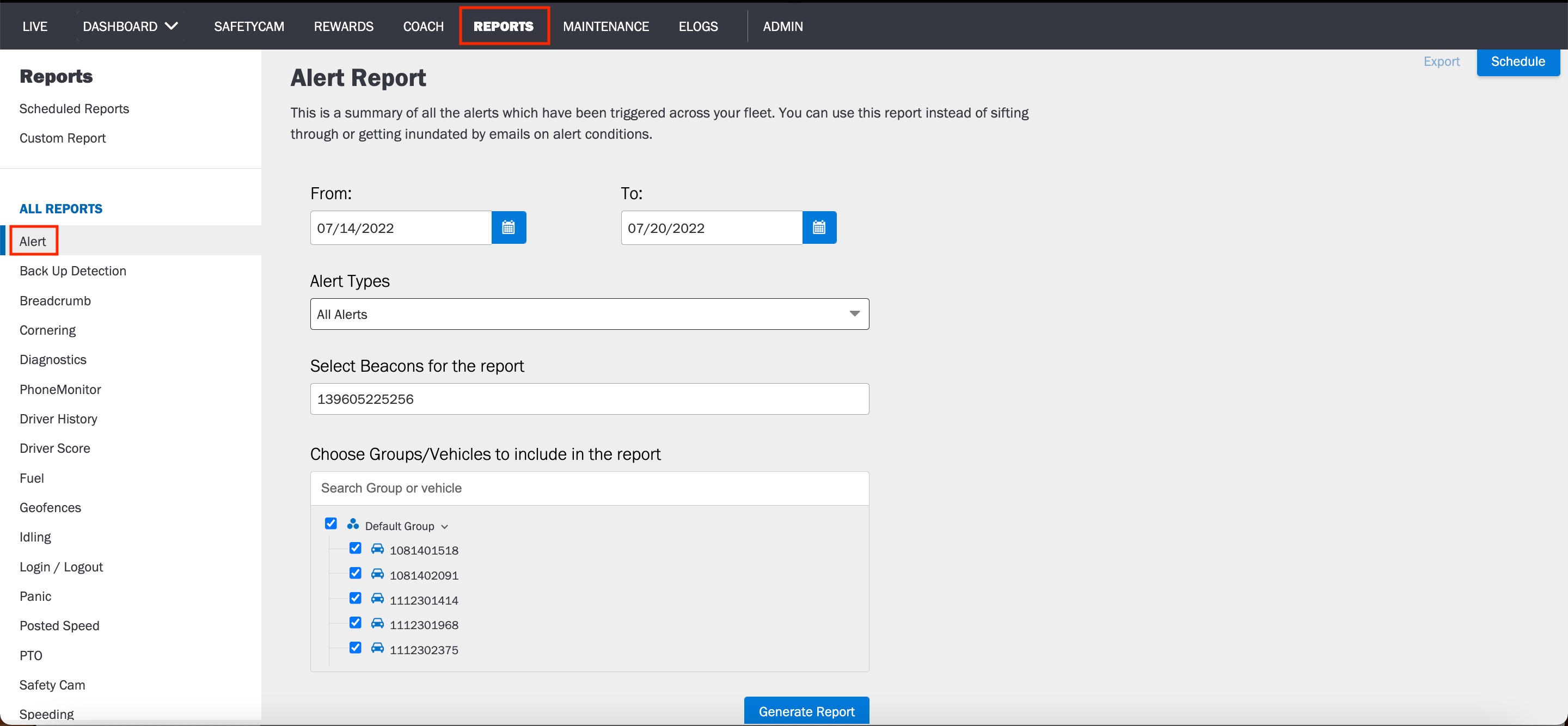Screen dimensions: 1568x726
Task: Open the Maintenance tab
Action: point(605,26)
